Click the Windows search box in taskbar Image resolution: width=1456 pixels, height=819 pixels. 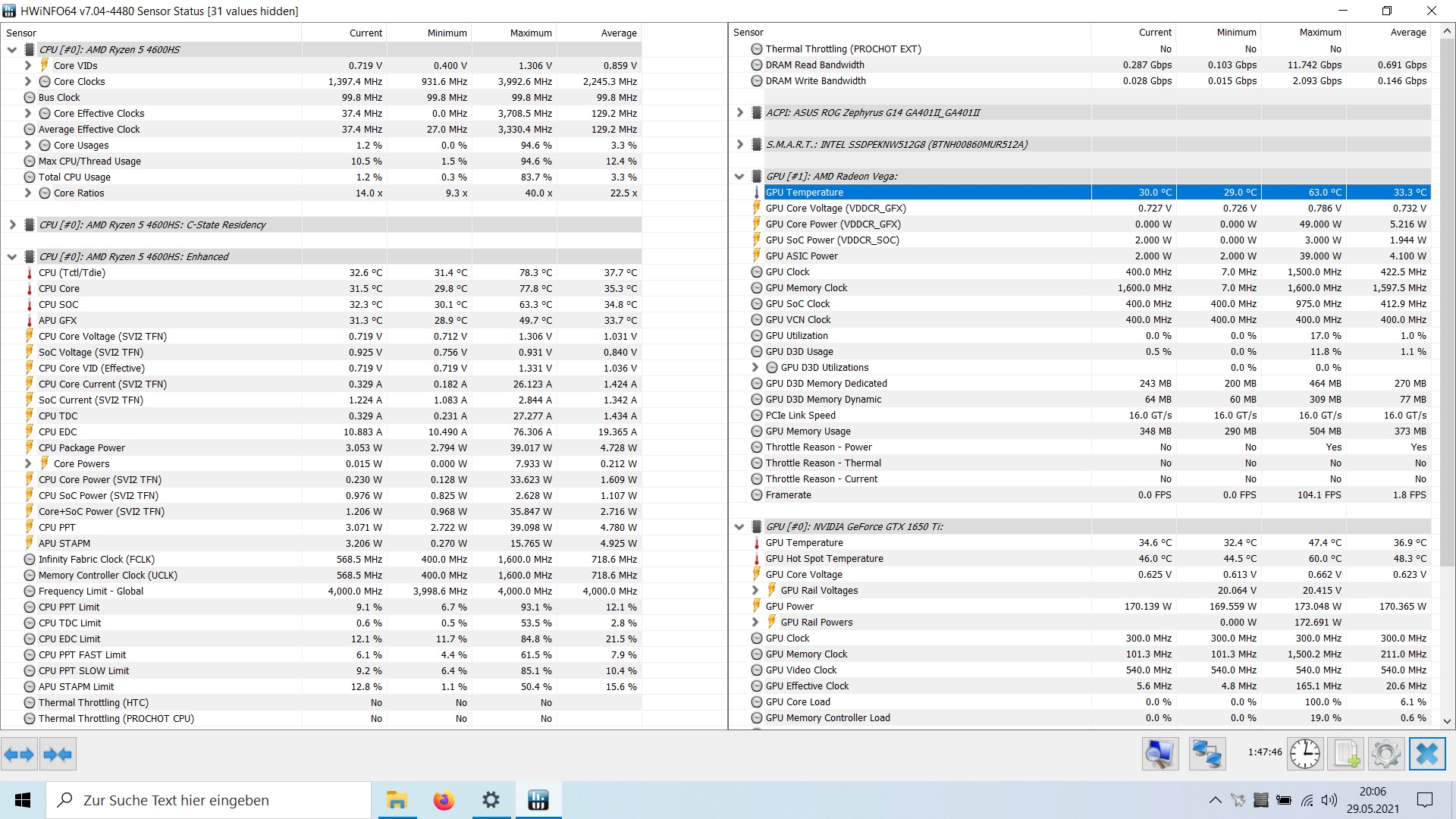209,800
